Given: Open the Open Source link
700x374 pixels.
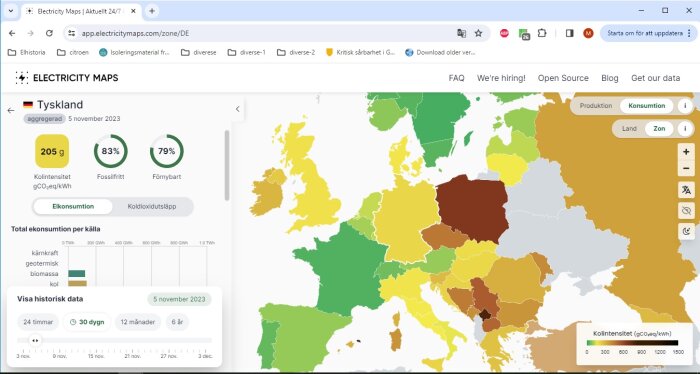Looking at the screenshot, I should [x=563, y=78].
